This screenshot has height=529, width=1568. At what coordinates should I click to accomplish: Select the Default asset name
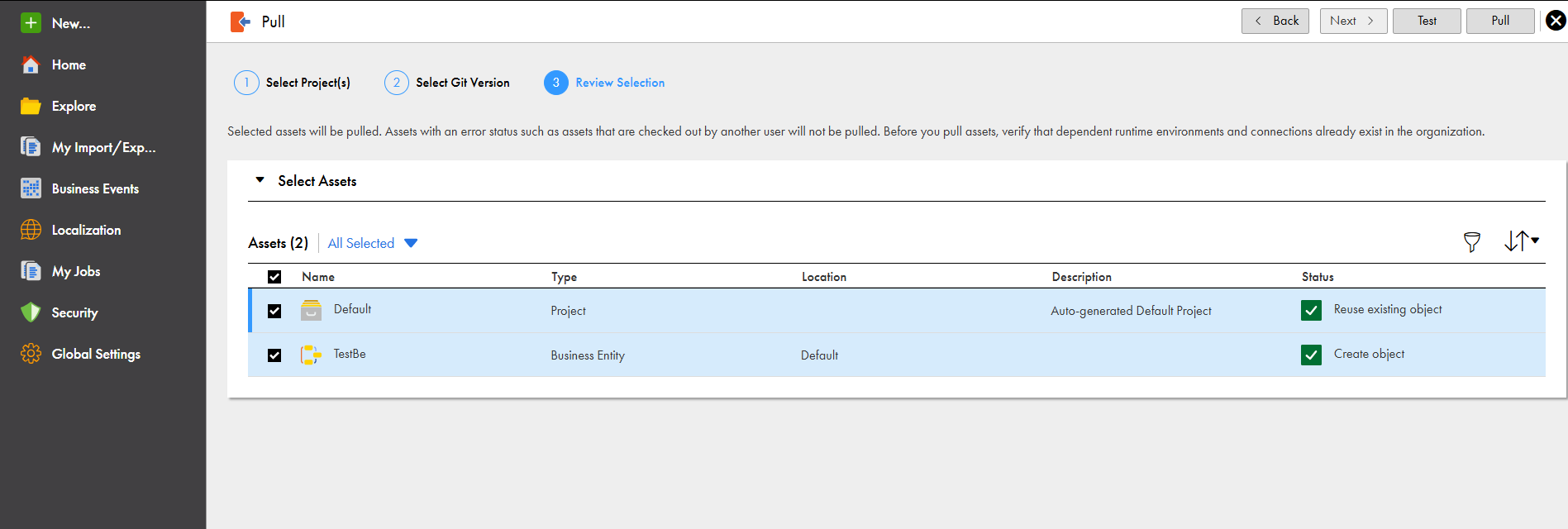tap(352, 309)
